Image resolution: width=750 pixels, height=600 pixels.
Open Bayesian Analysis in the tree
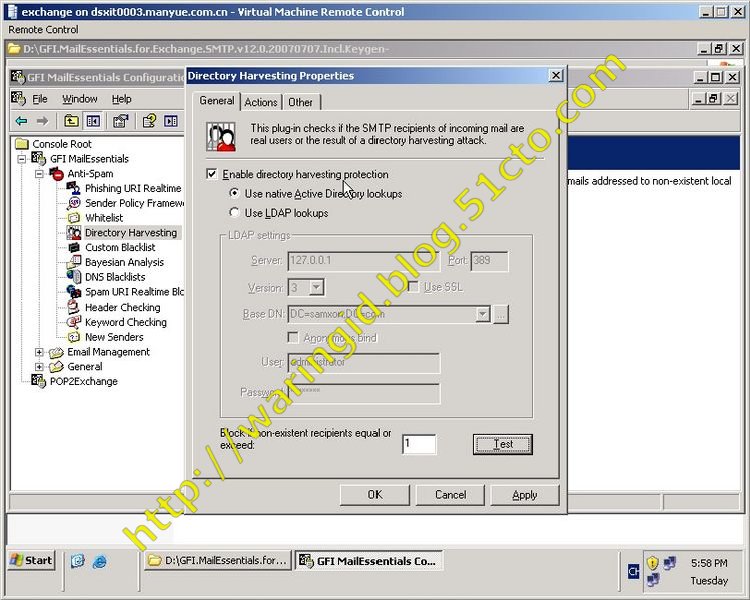[x=124, y=262]
